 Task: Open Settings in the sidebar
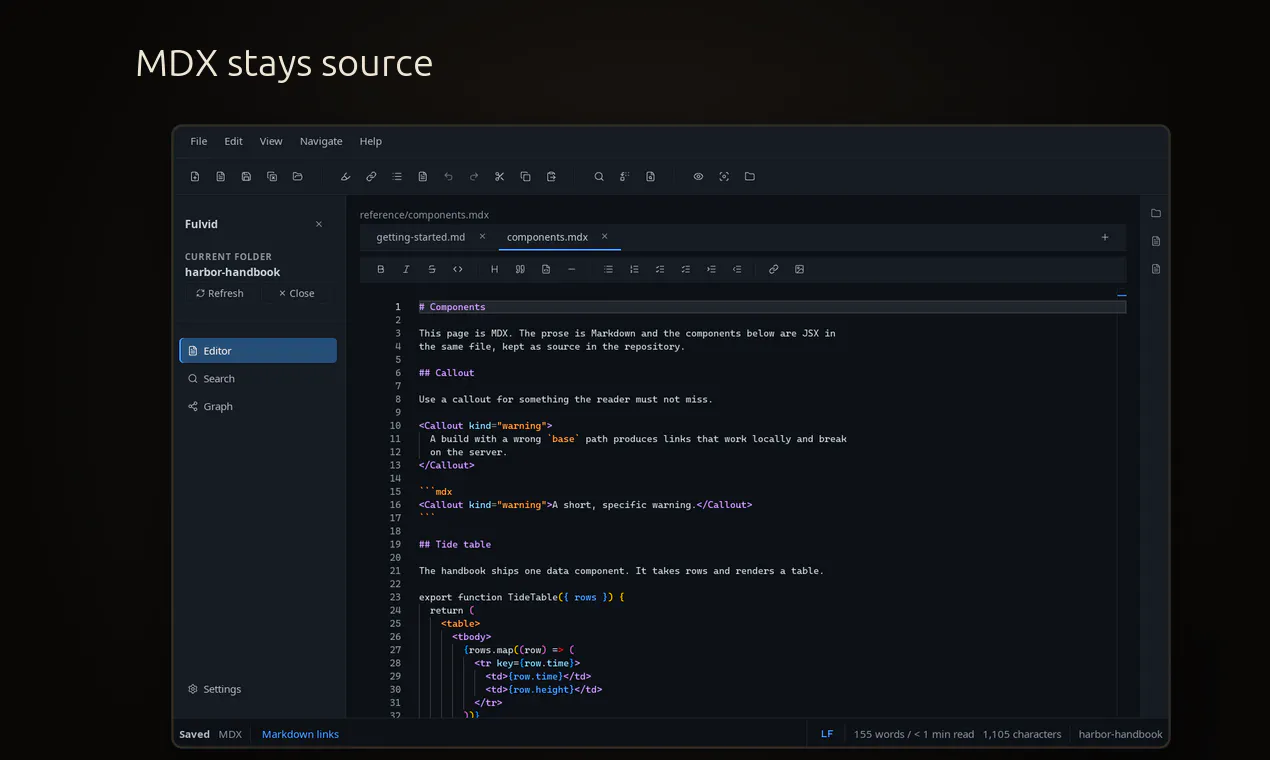click(258, 689)
